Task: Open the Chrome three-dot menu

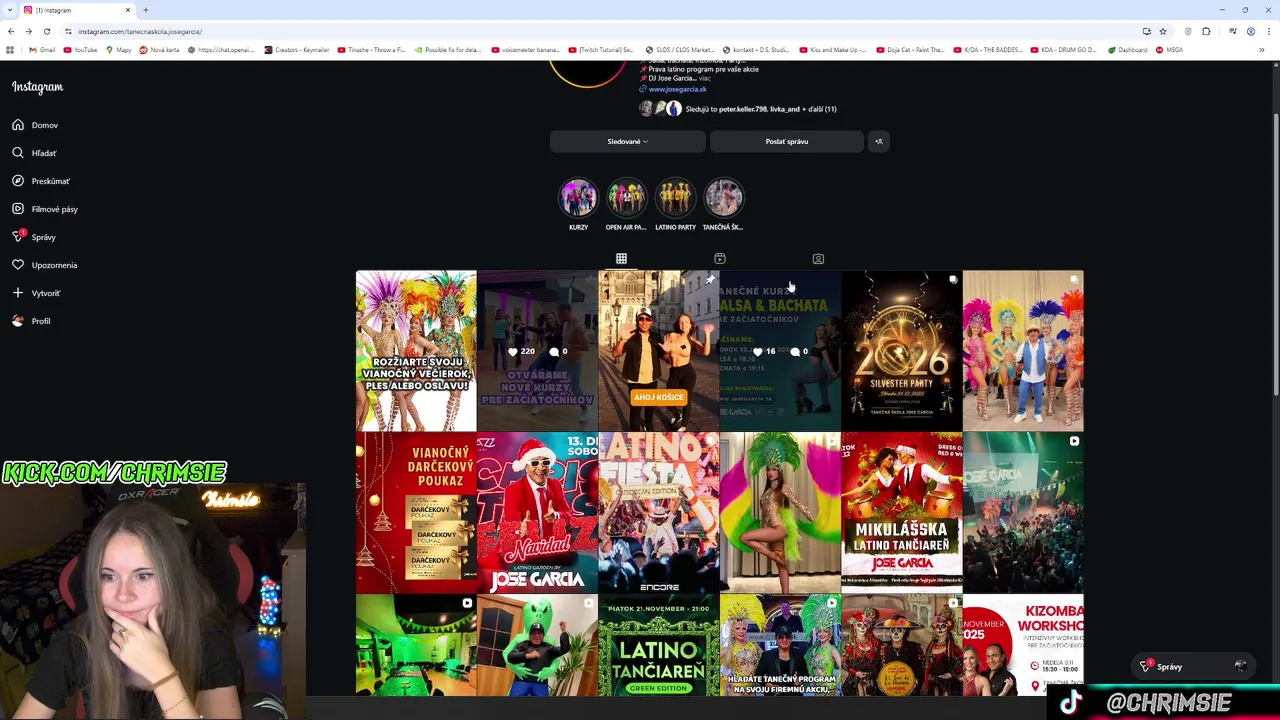Action: pyautogui.click(x=1268, y=31)
